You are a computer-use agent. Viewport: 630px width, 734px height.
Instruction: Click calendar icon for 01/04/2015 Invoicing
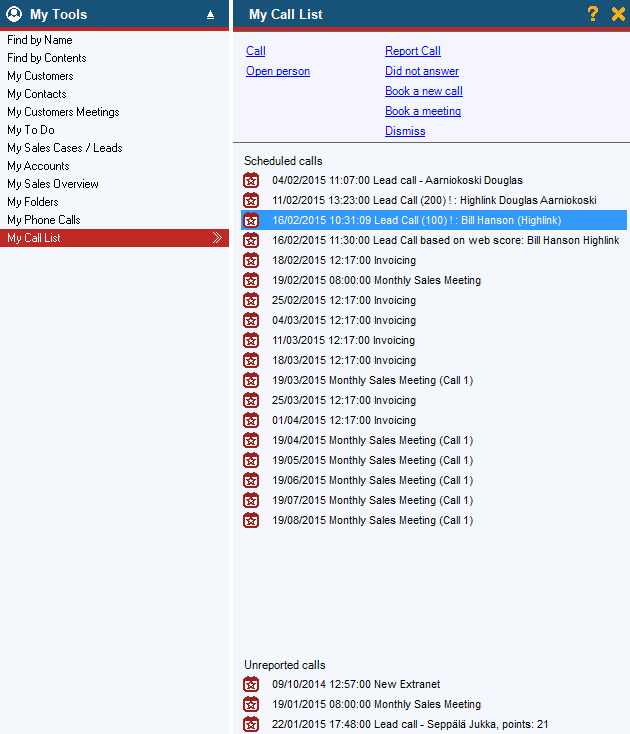click(251, 420)
